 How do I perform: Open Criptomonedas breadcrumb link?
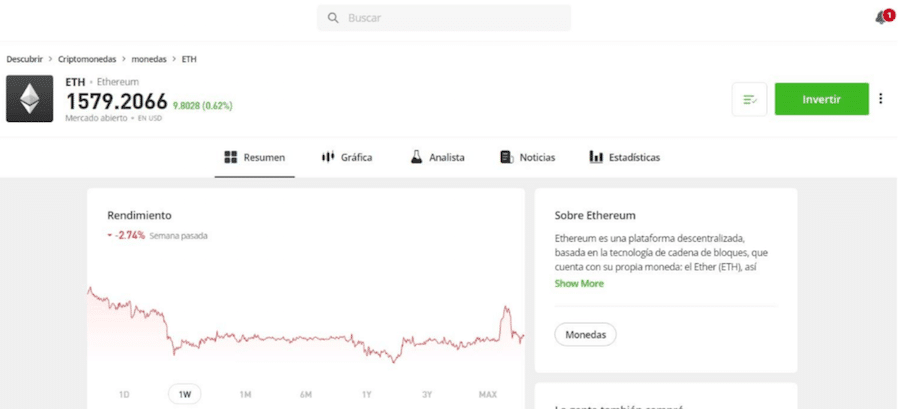tap(87, 59)
